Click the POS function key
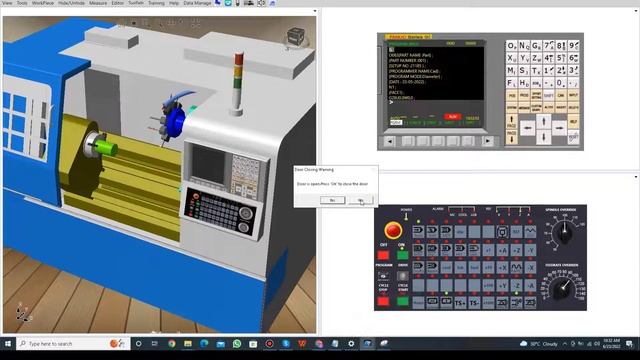This screenshot has height=360, width=640. (x=511, y=96)
